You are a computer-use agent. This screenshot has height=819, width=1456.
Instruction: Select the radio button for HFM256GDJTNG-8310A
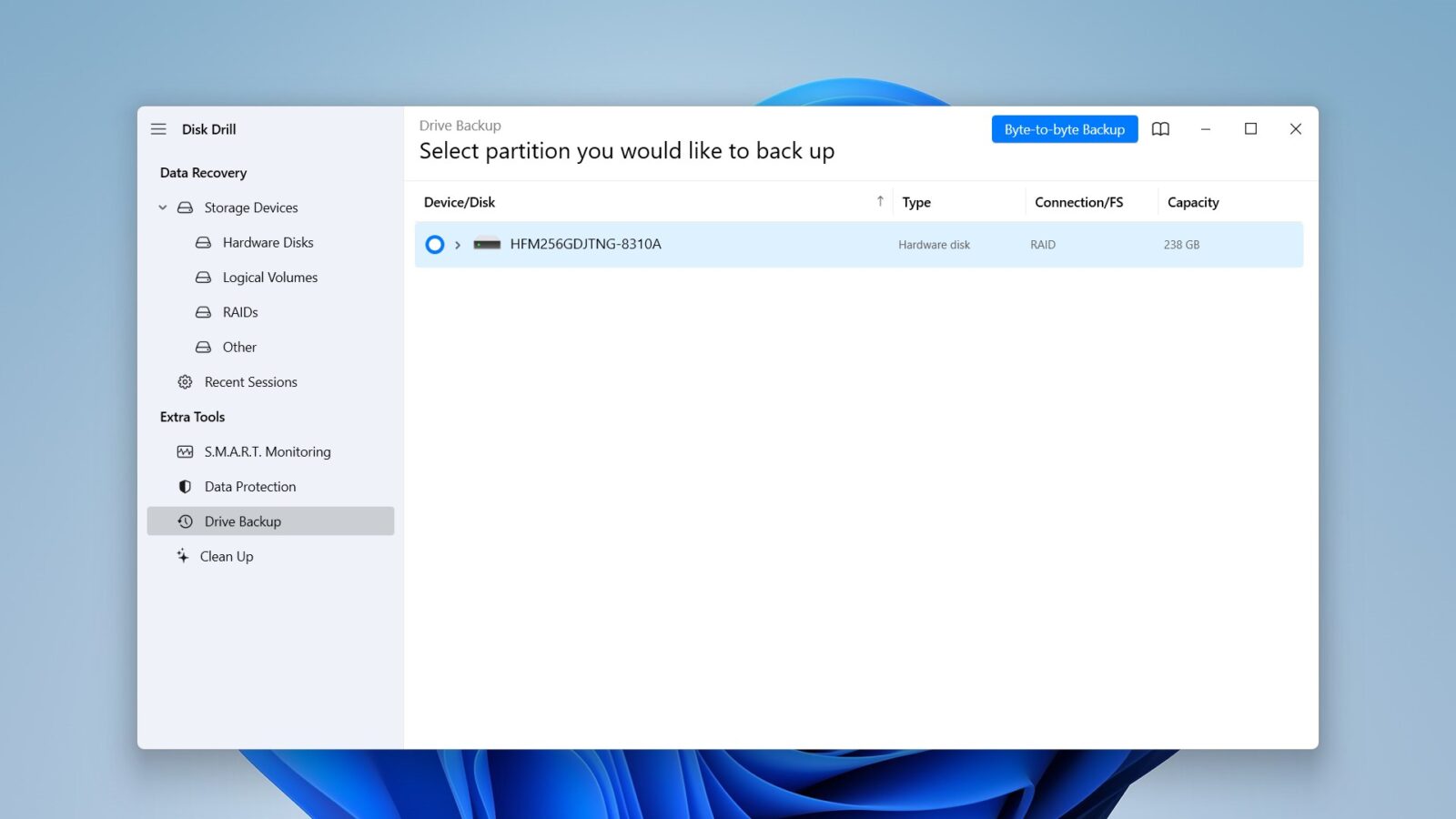[435, 244]
